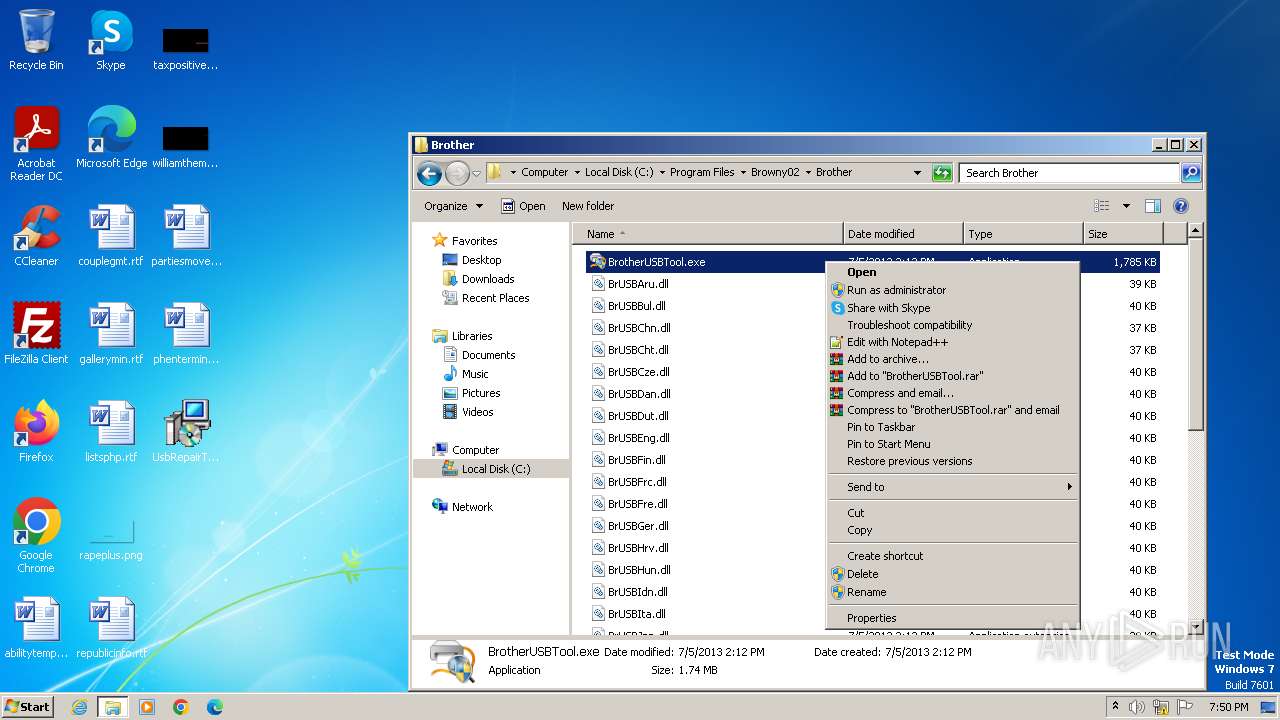Screen dimensions: 1280x720
Task: Open the Organize dropdown menu
Action: [x=453, y=206]
